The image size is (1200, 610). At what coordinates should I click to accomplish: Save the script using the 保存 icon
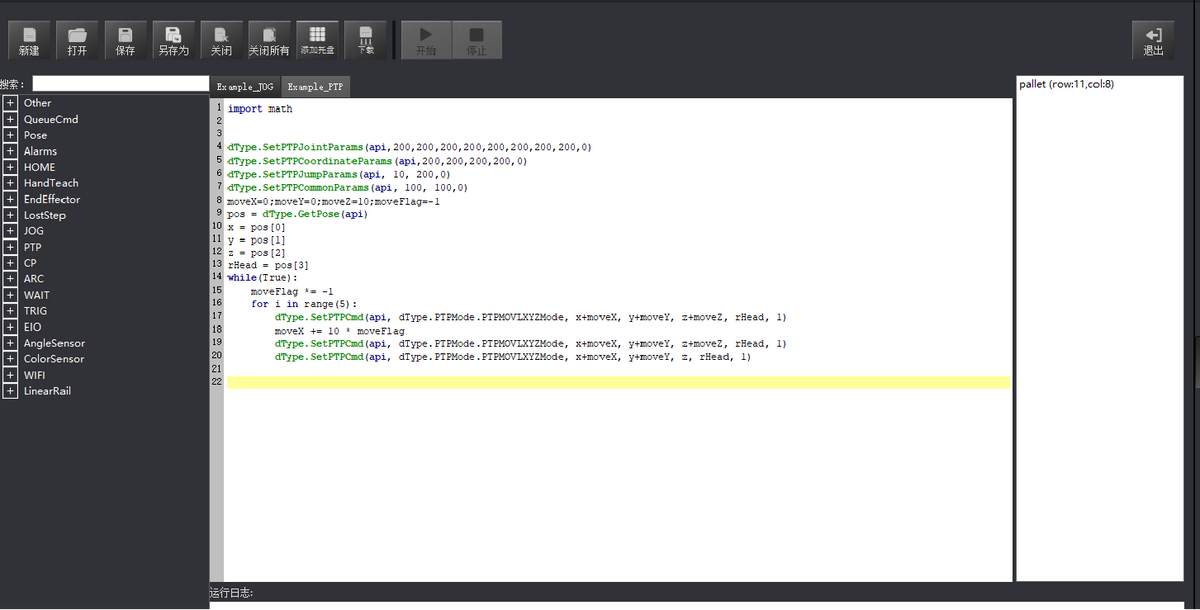(125, 40)
